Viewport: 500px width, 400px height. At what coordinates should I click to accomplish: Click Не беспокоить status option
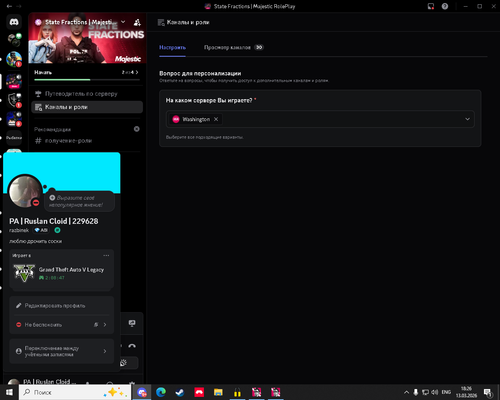62,324
